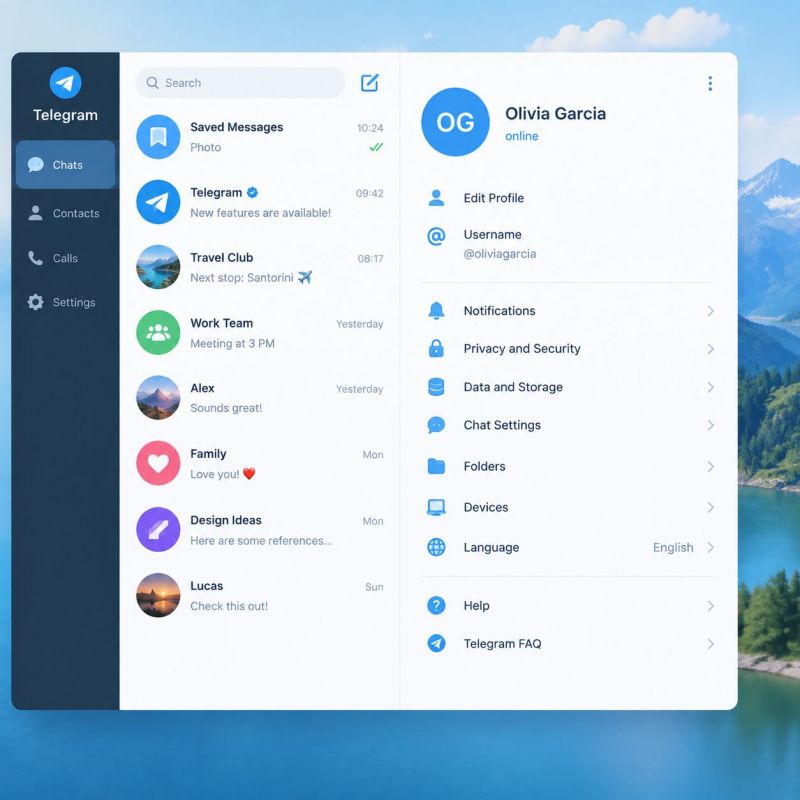Click the Help question mark icon
The height and width of the screenshot is (800, 800).
pos(436,606)
